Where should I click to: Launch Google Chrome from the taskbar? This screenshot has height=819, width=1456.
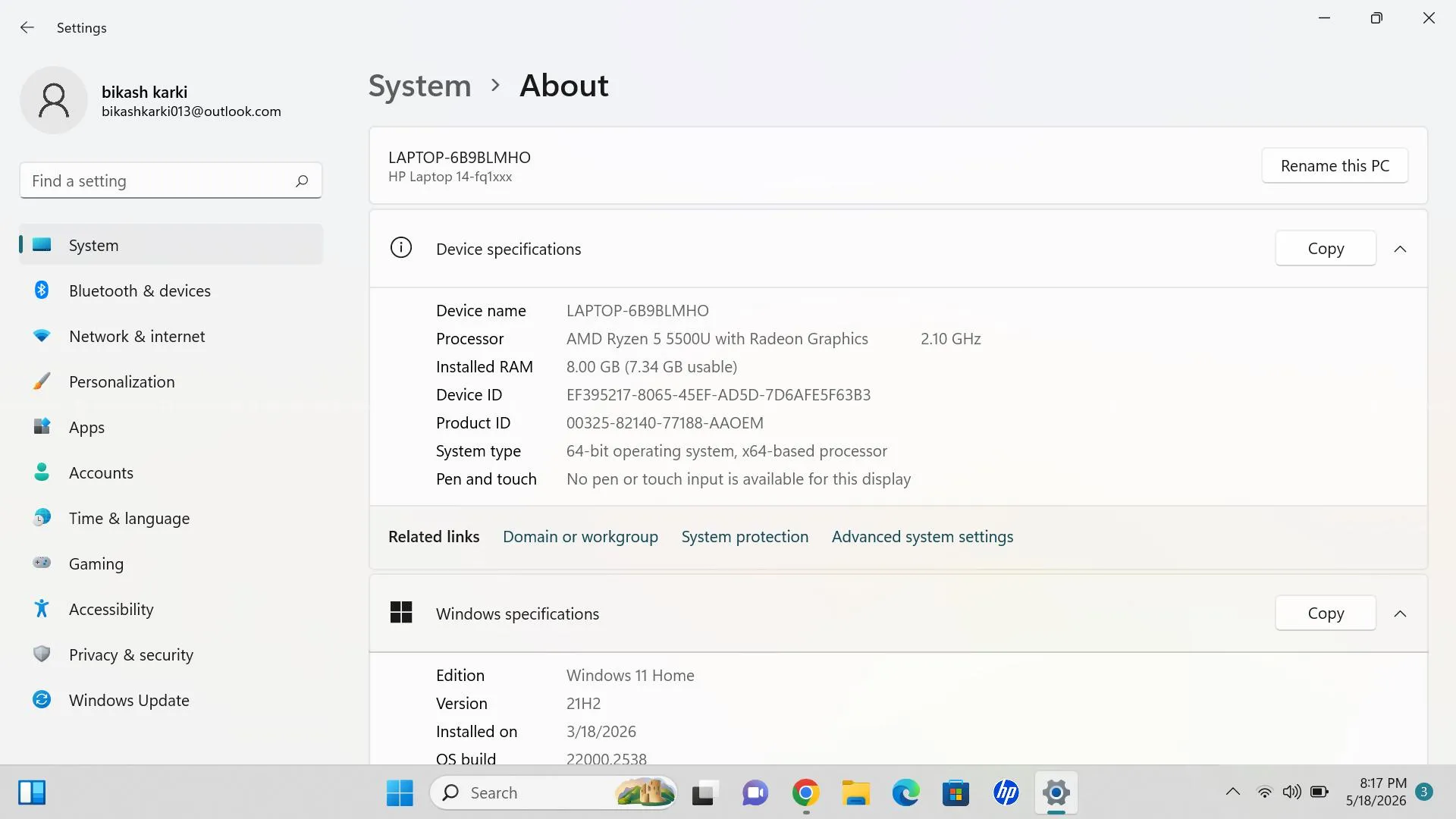tap(805, 792)
